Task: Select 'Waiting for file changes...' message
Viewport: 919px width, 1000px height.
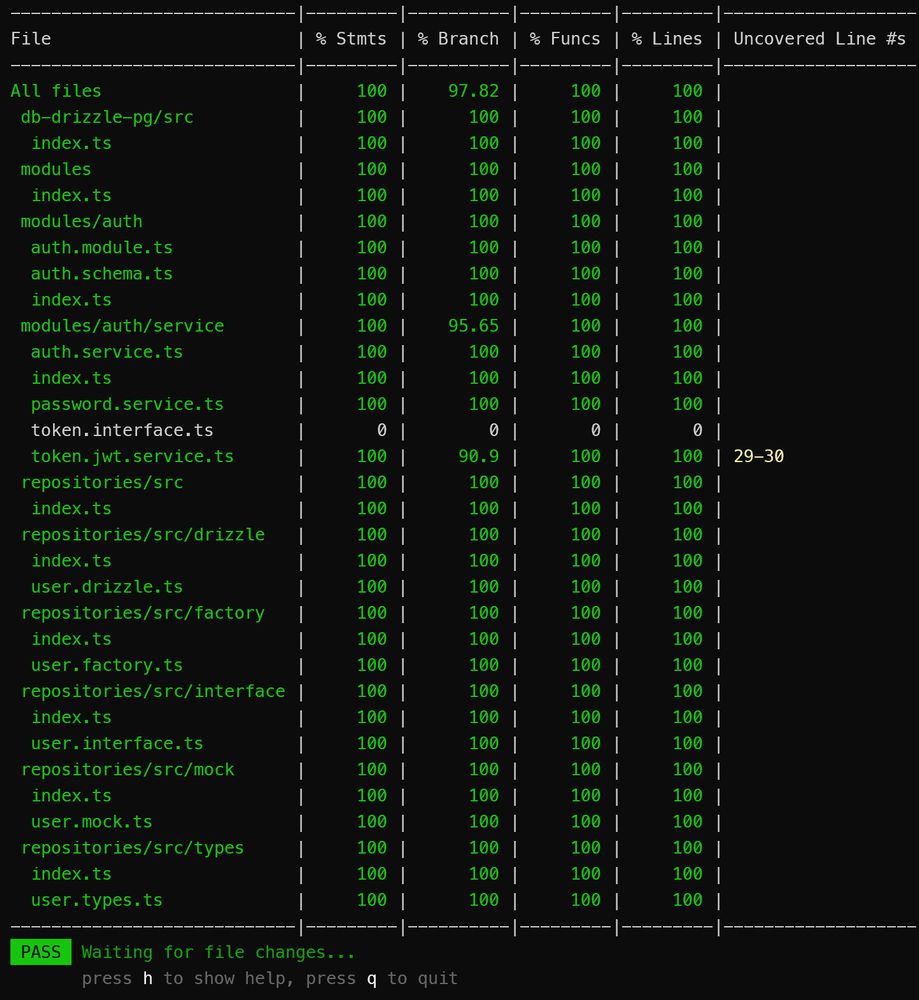Action: 218,952
